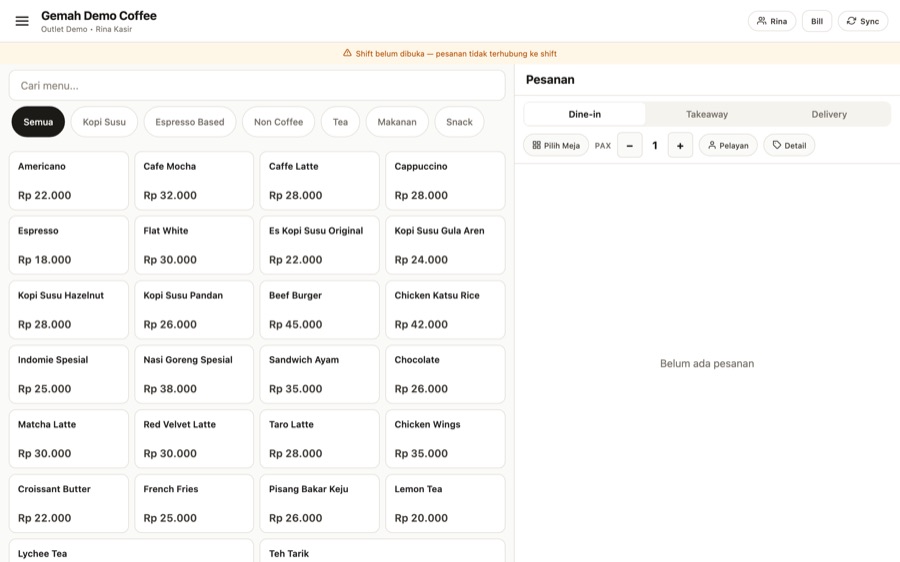Open the Pilih Meja table selector
900x562 pixels.
point(556,145)
